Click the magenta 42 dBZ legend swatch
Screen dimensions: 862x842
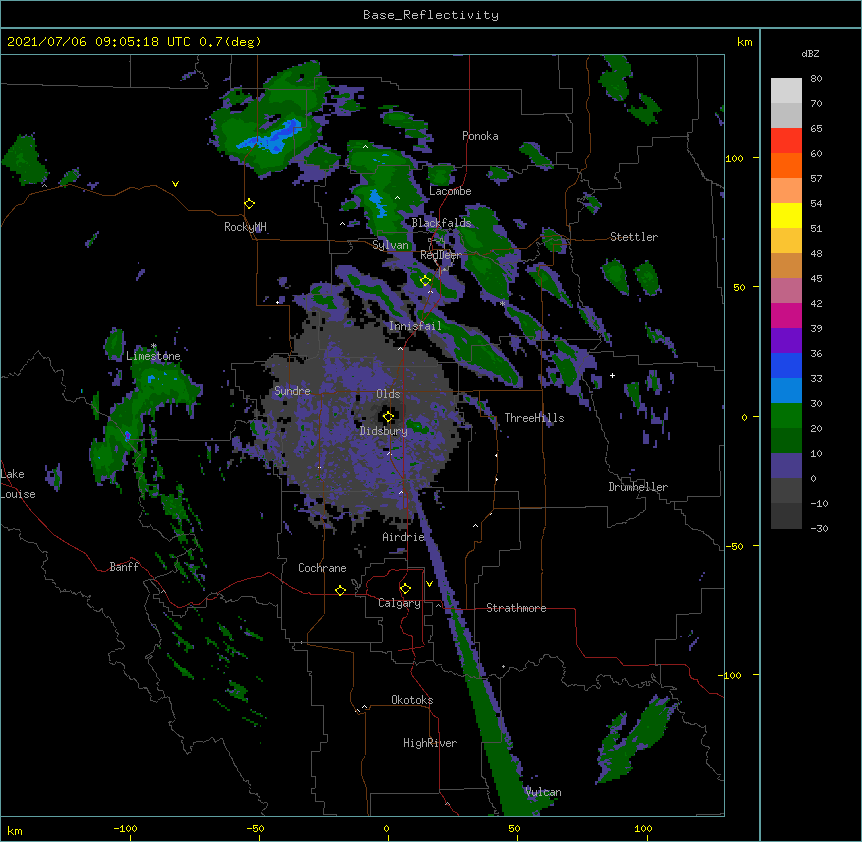(786, 315)
